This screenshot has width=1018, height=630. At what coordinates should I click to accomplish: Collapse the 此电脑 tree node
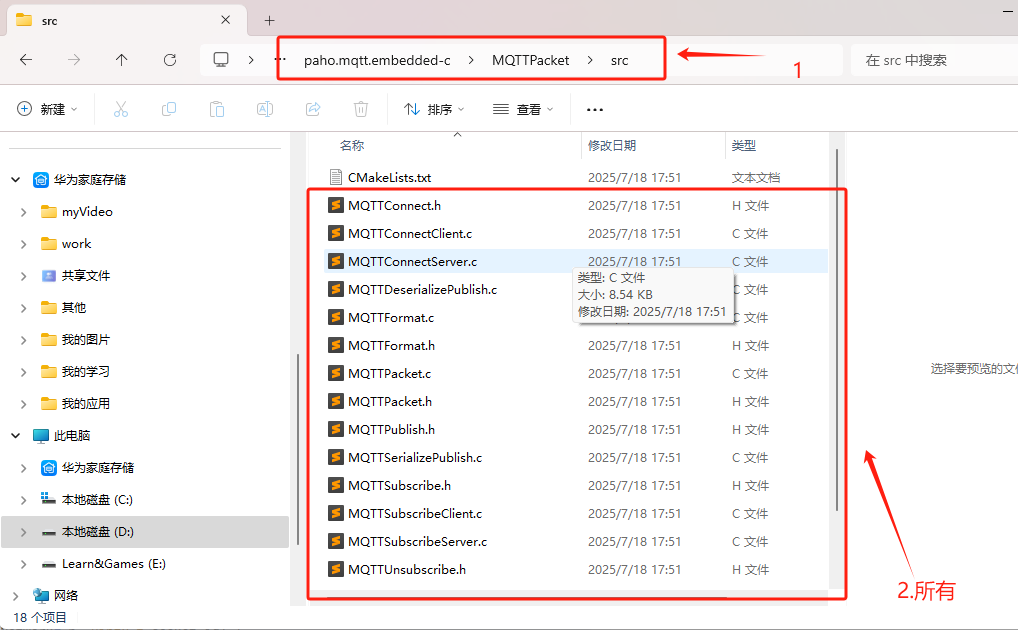tap(16, 435)
